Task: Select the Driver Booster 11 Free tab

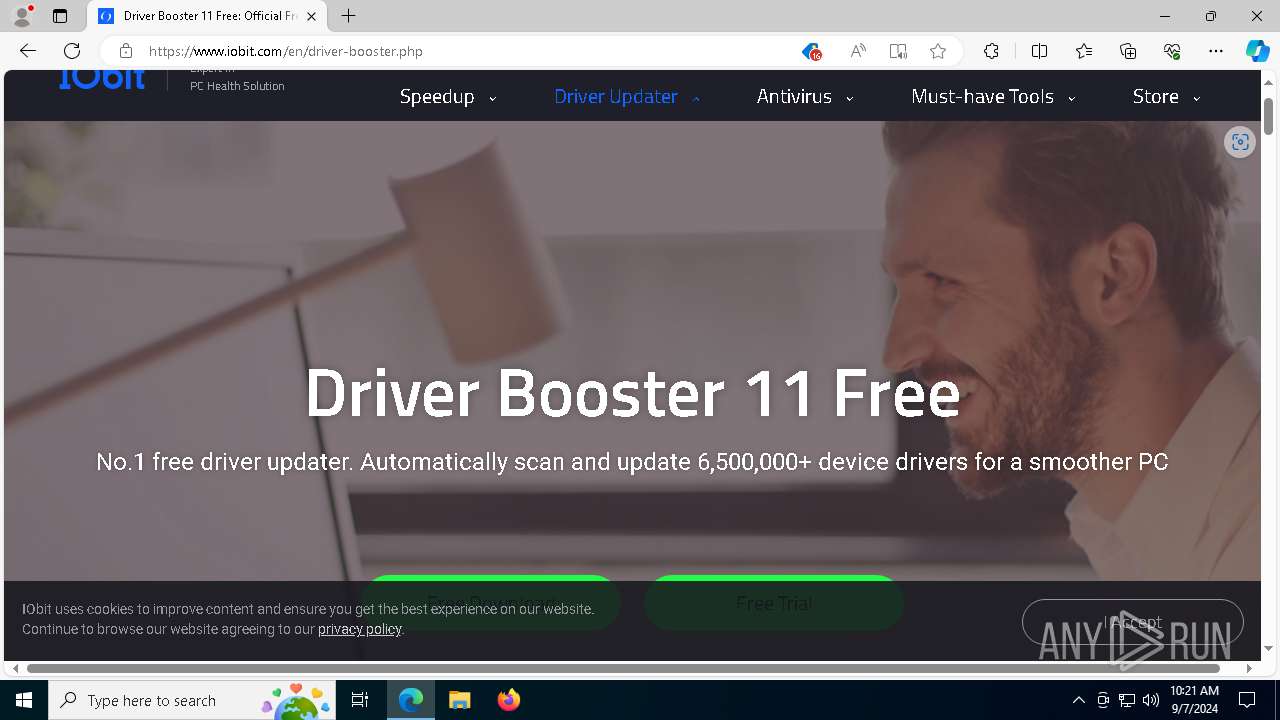Action: [207, 16]
